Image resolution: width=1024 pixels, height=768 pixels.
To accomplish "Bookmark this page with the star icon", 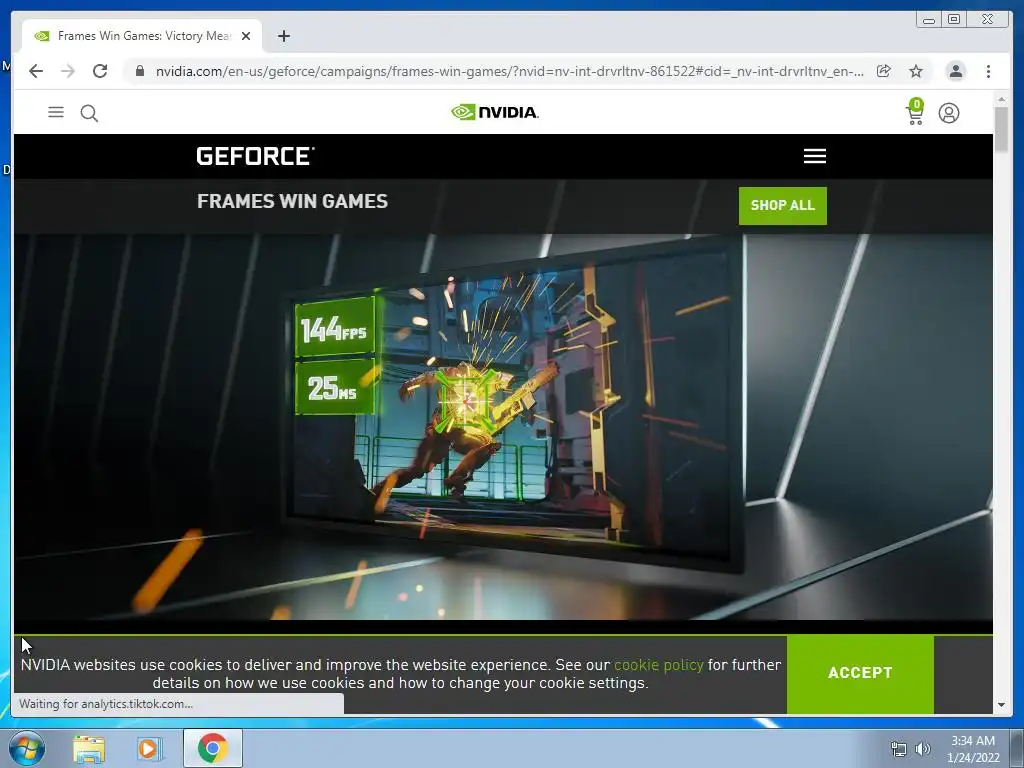I will click(916, 71).
